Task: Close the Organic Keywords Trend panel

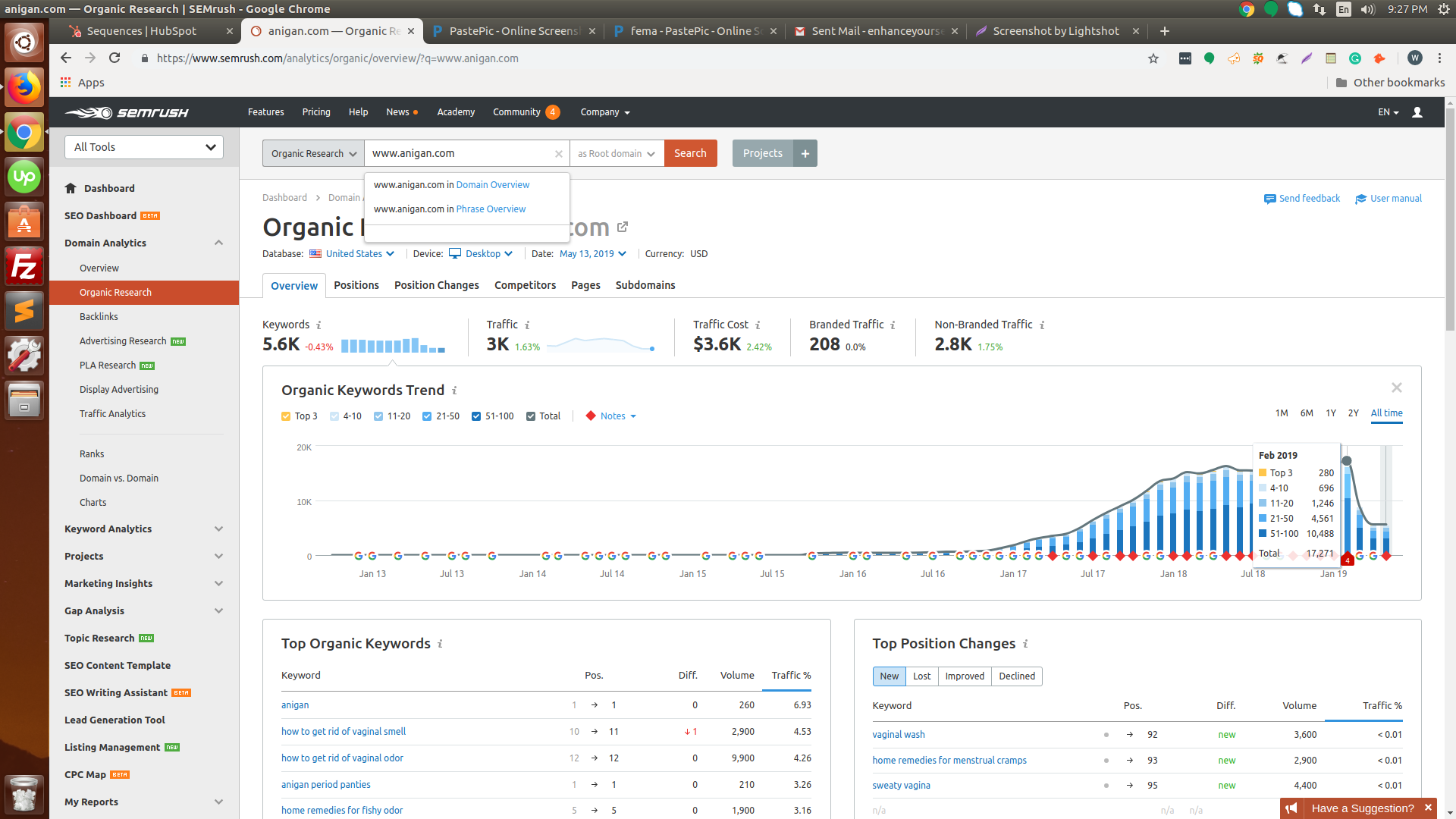Action: click(x=1397, y=388)
